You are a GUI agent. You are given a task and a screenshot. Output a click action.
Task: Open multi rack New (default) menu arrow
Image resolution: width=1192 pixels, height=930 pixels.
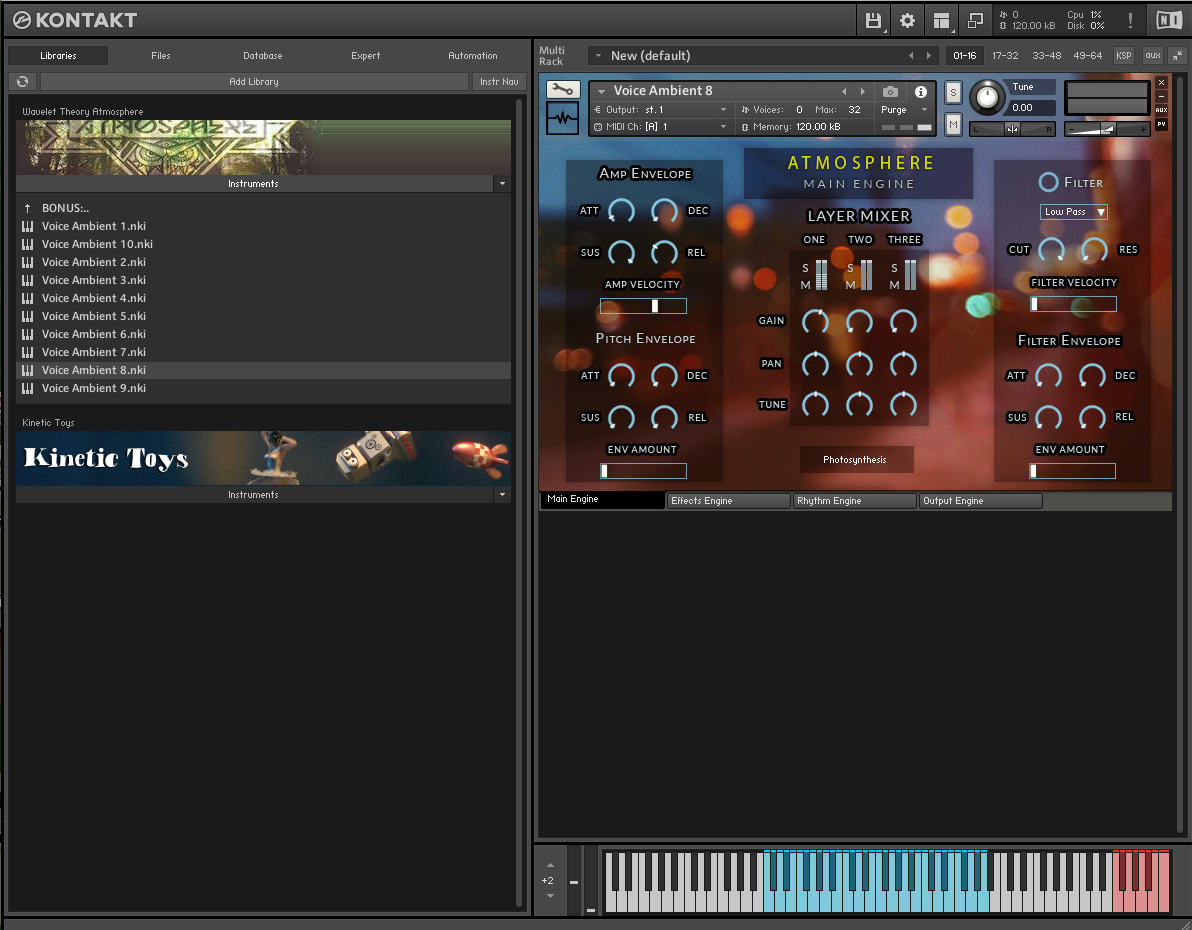click(x=598, y=56)
